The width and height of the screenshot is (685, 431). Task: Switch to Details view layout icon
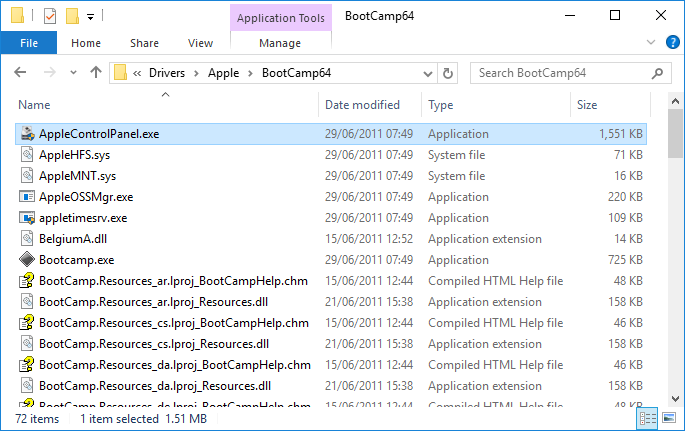point(647,418)
